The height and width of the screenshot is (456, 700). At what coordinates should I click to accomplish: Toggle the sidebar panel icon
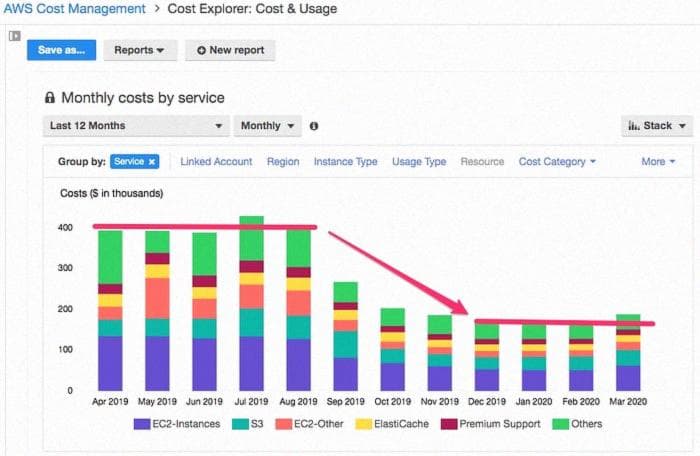coord(15,36)
